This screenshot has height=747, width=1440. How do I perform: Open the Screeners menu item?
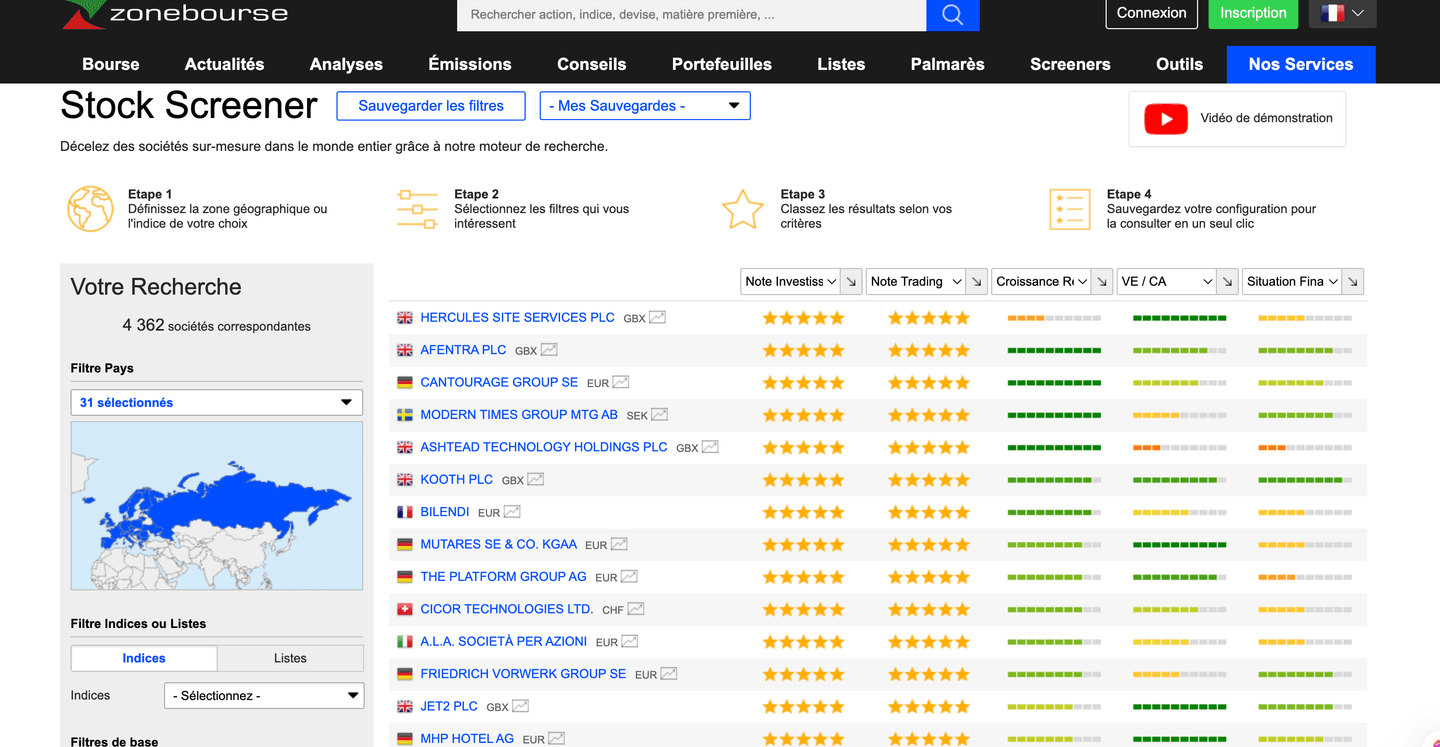(1070, 64)
